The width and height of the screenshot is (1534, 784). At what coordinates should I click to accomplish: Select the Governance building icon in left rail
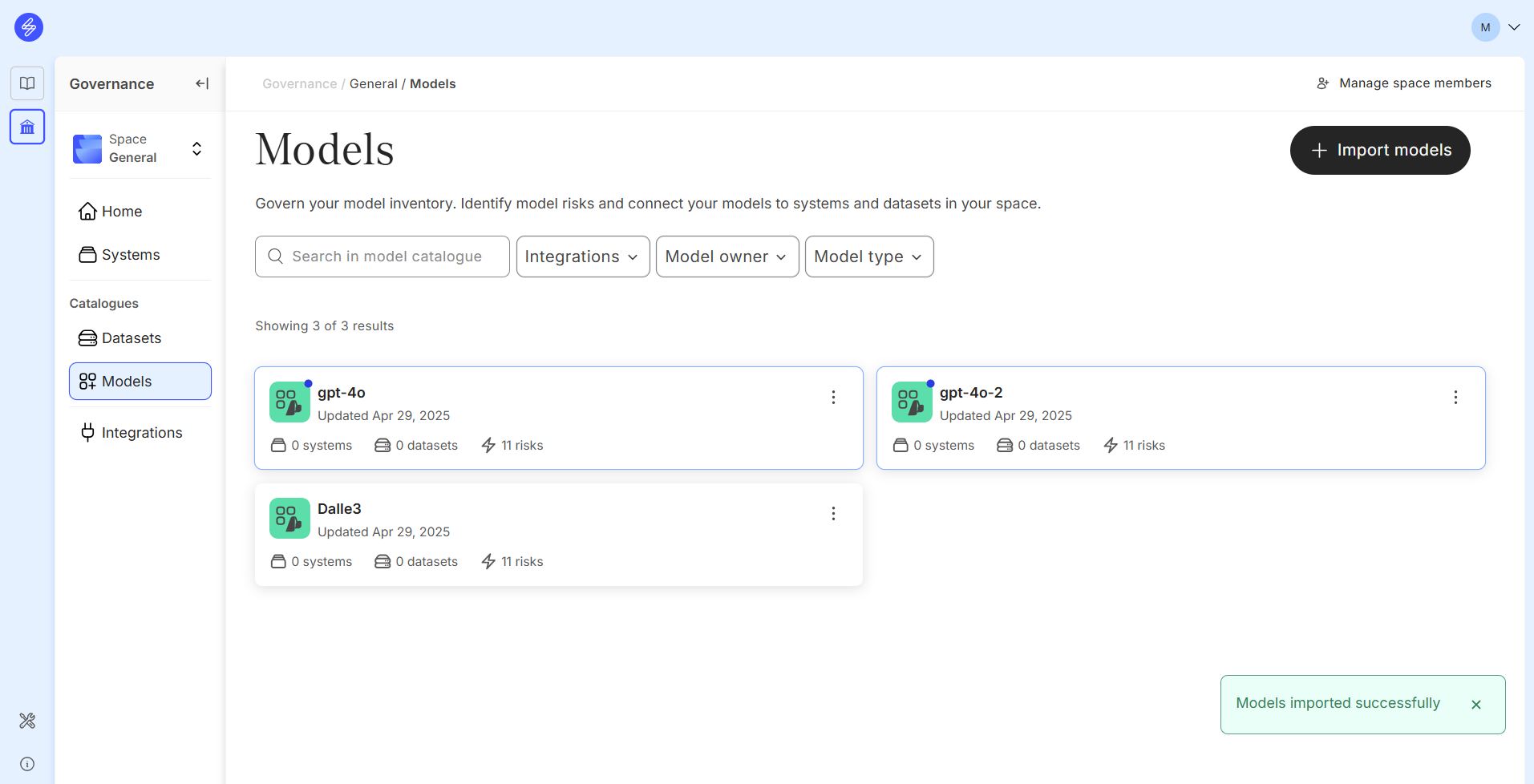coord(27,127)
